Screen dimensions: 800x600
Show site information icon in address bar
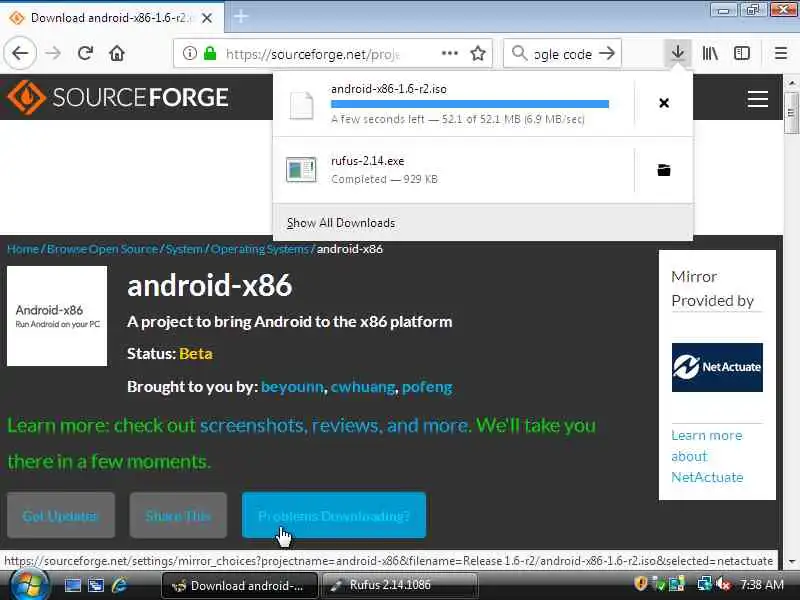point(189,53)
